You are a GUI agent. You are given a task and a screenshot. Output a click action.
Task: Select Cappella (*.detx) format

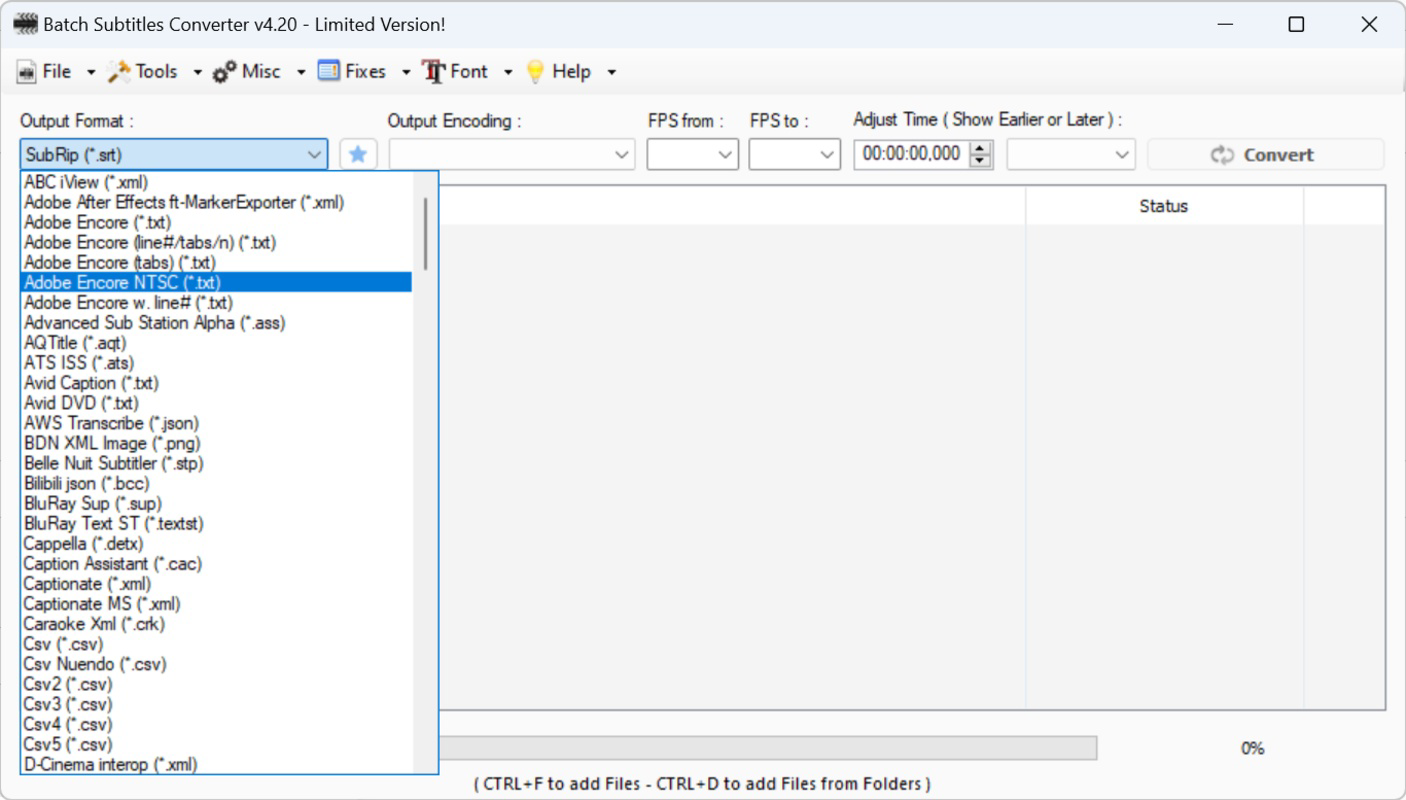coord(216,543)
